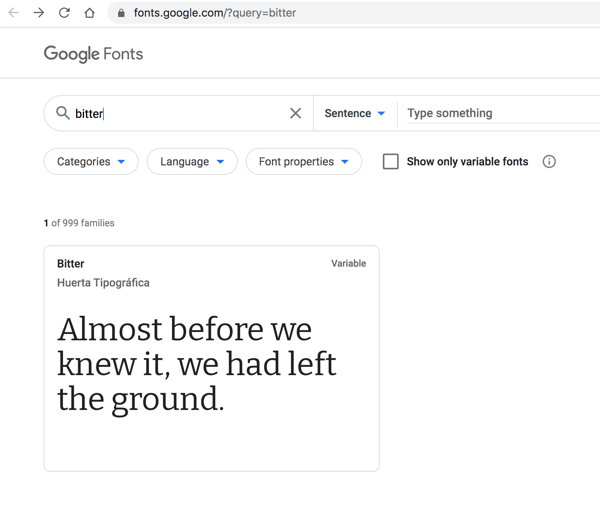The height and width of the screenshot is (516, 600).
Task: Click the Show only variable fonts label
Action: coord(467,162)
